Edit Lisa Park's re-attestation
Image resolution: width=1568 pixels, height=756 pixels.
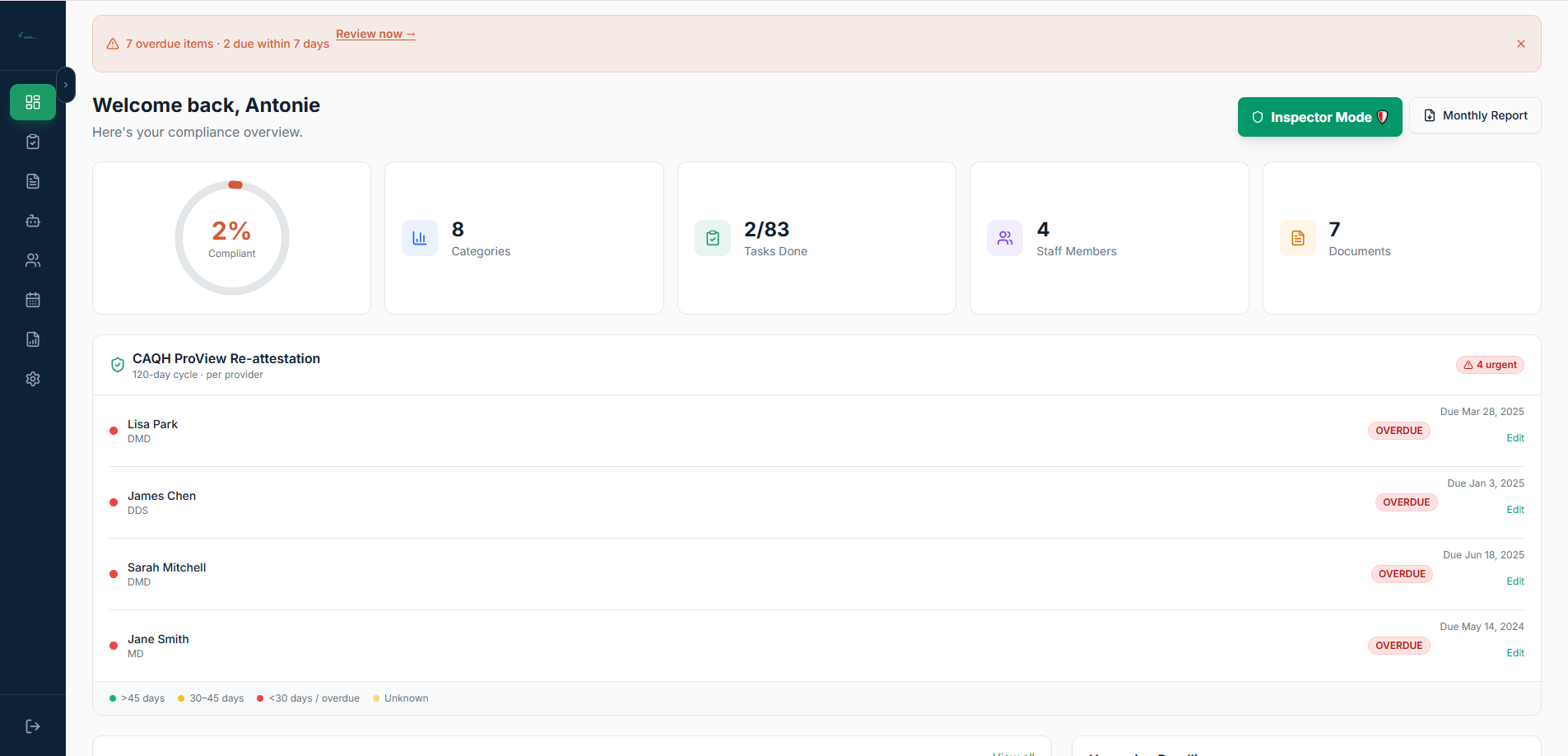(1515, 438)
